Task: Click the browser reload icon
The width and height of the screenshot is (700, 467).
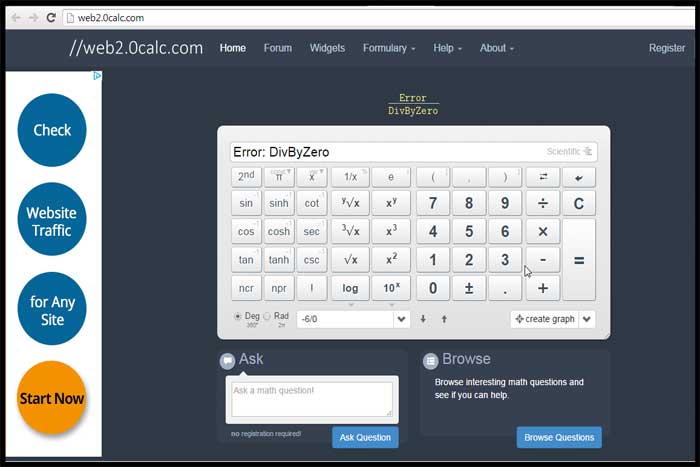Action: pos(51,18)
